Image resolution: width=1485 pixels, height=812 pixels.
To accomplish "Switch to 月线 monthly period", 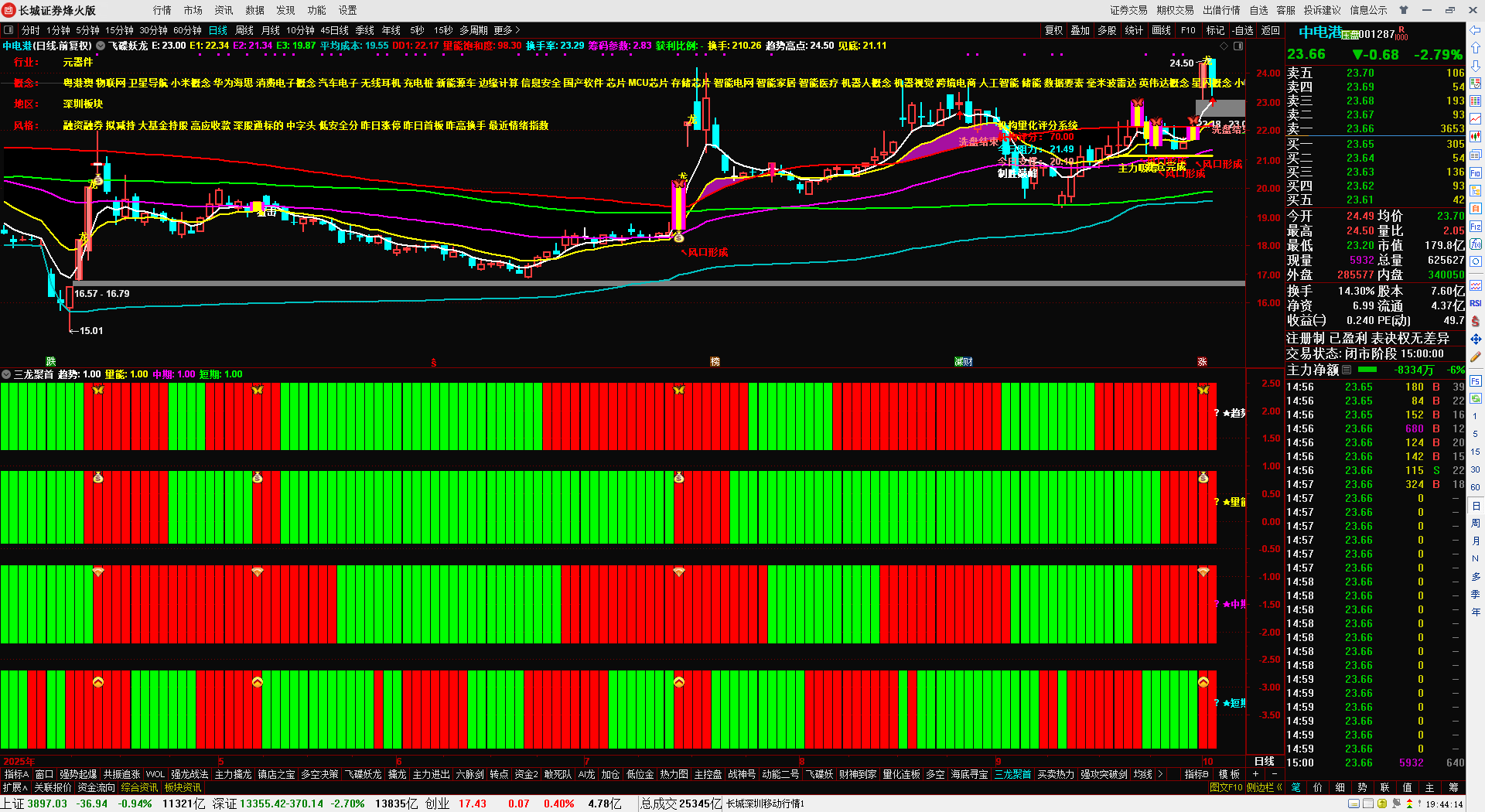I will [271, 30].
